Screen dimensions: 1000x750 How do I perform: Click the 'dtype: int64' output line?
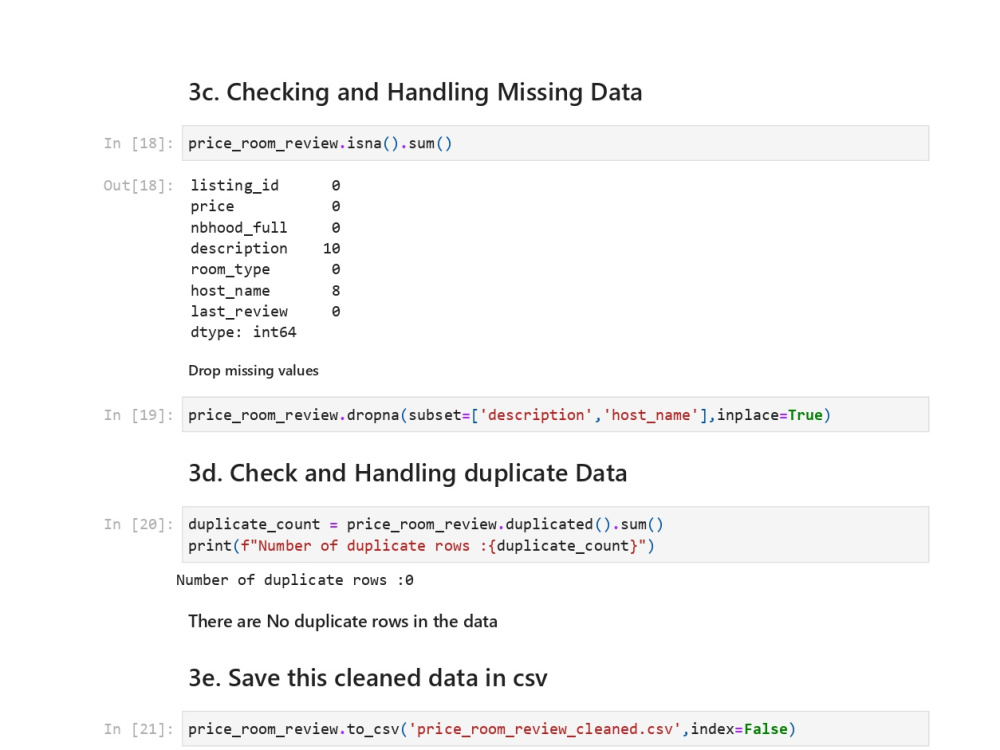[x=243, y=332]
